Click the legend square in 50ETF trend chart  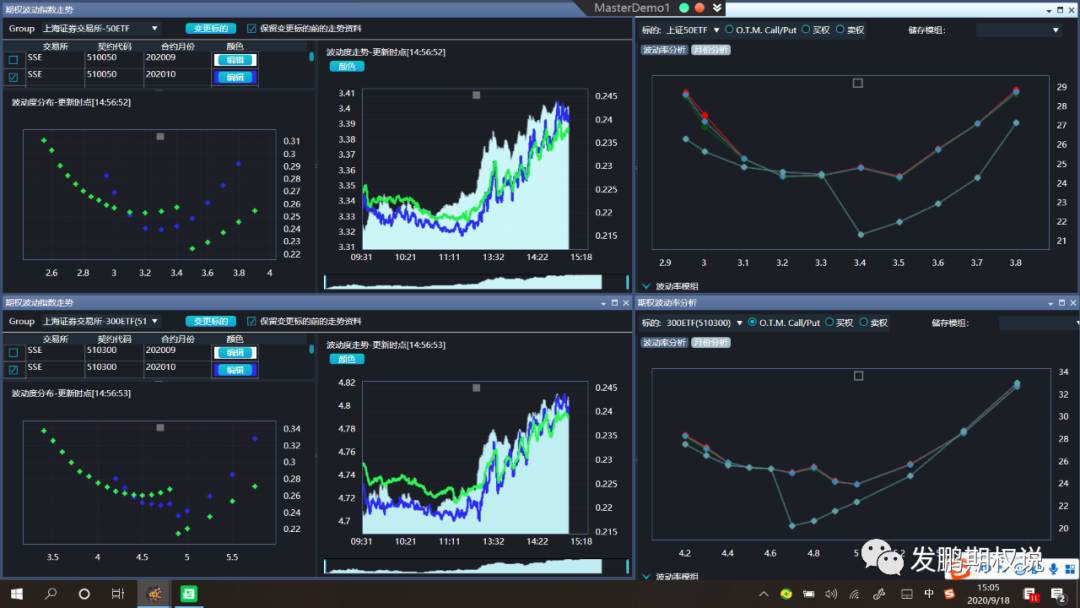click(476, 95)
